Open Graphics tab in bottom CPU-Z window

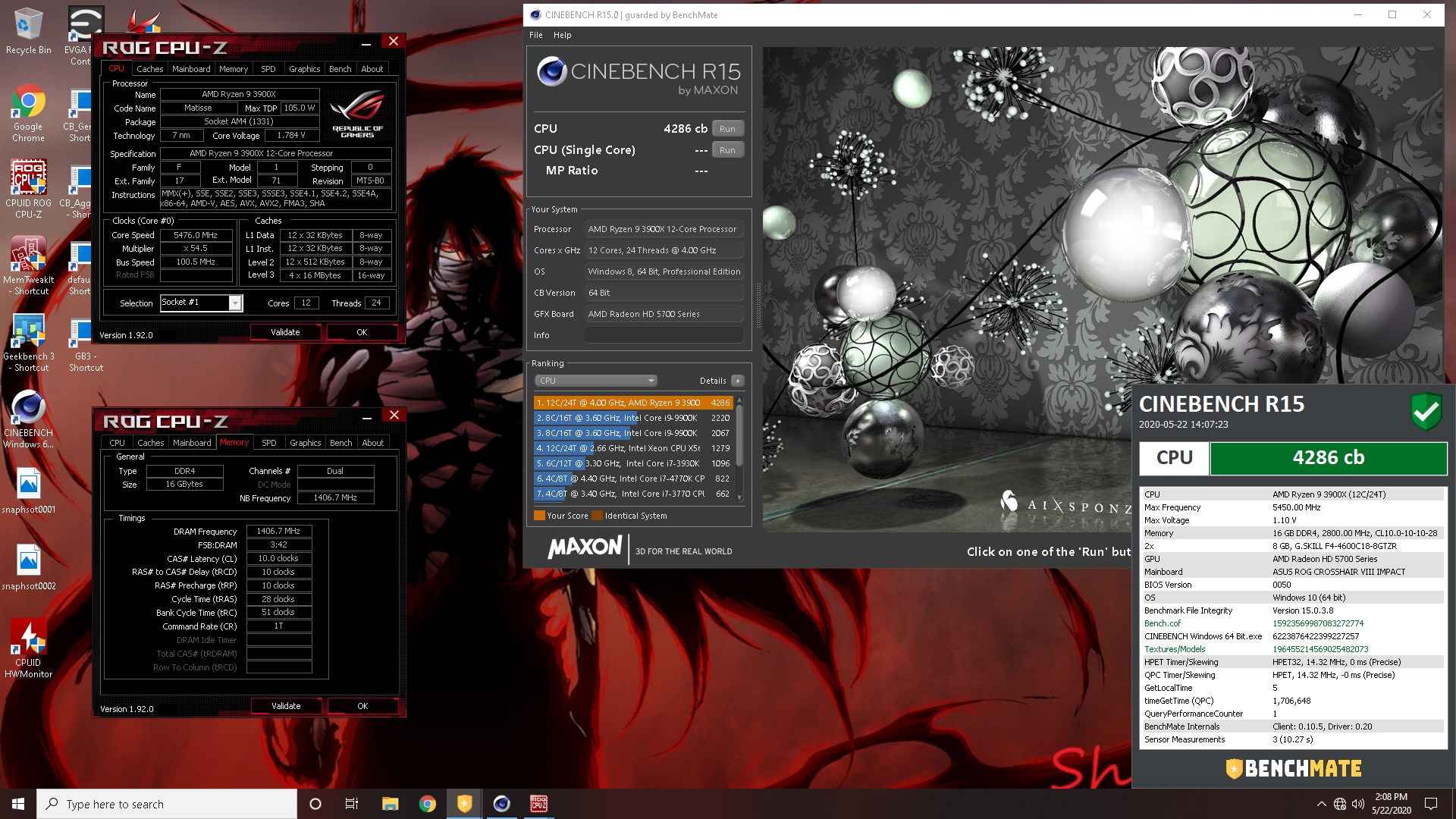pyautogui.click(x=305, y=443)
